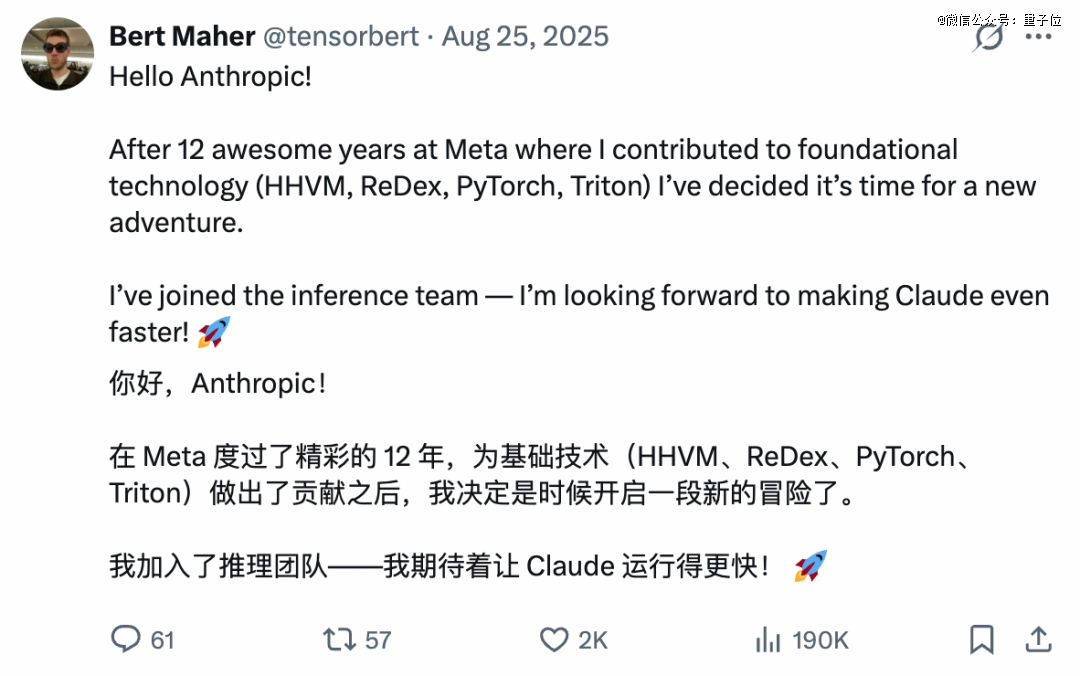Click the share upload arrow icon
1080x676 pixels.
tap(1038, 638)
